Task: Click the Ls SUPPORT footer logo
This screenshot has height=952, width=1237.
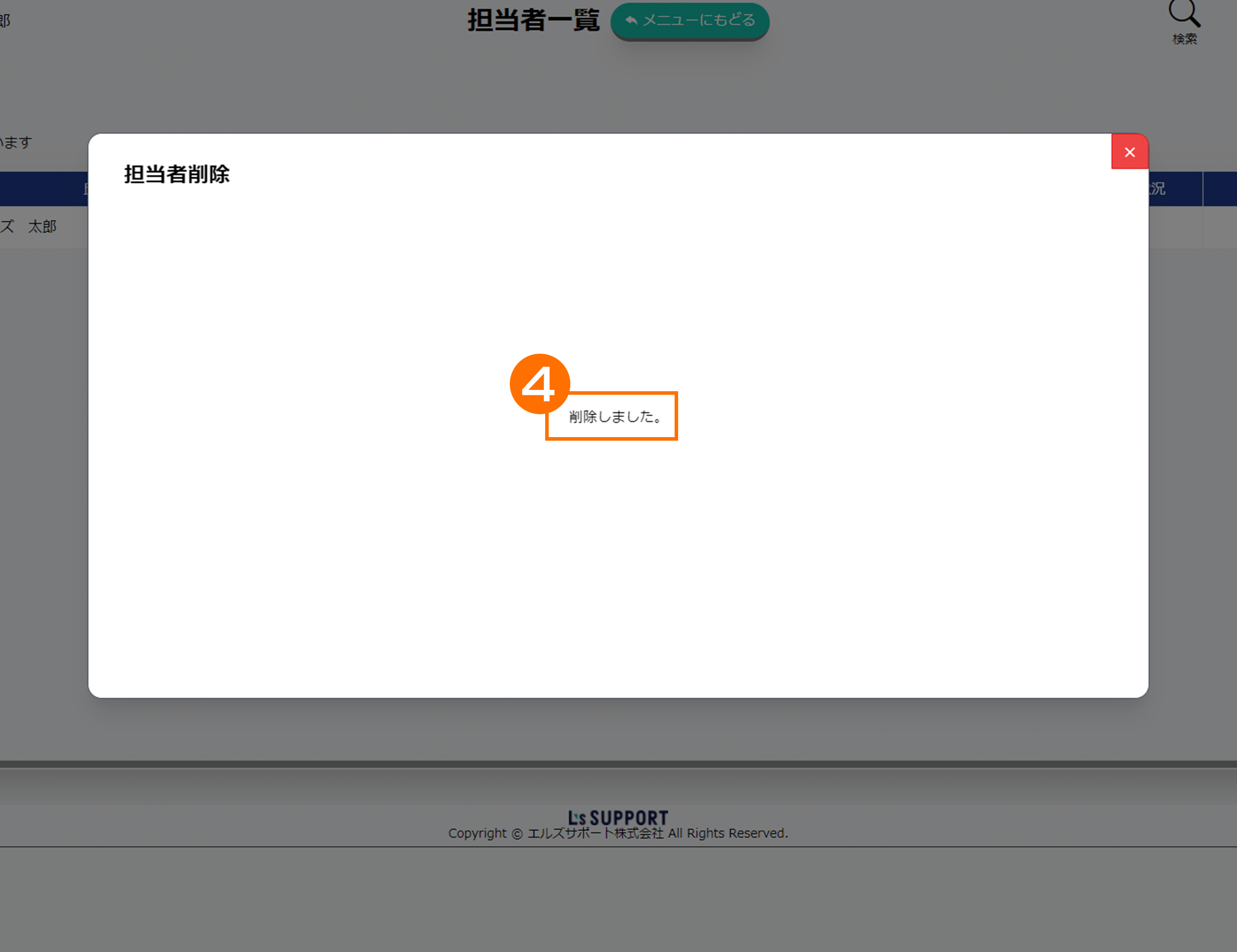Action: tap(618, 817)
